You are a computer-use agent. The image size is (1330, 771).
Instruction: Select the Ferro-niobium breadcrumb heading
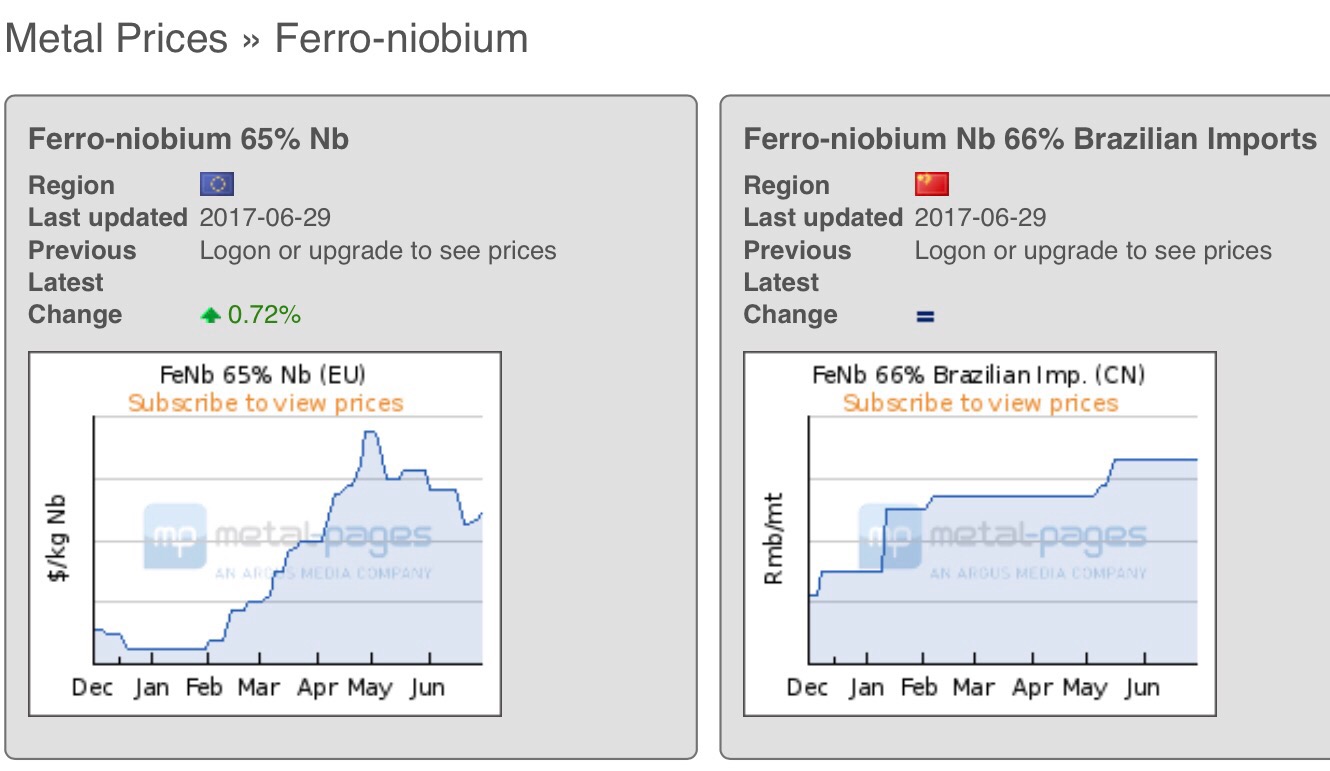(401, 39)
